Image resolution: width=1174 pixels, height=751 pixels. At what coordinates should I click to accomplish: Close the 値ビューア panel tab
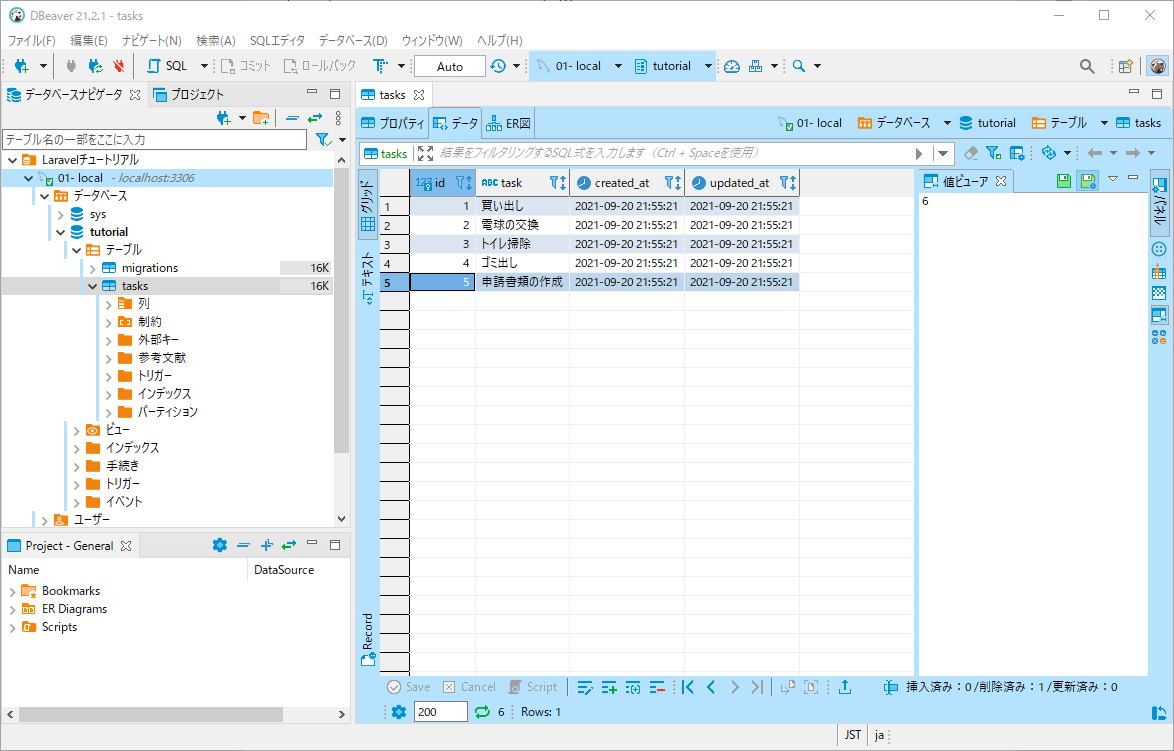coord(1001,181)
